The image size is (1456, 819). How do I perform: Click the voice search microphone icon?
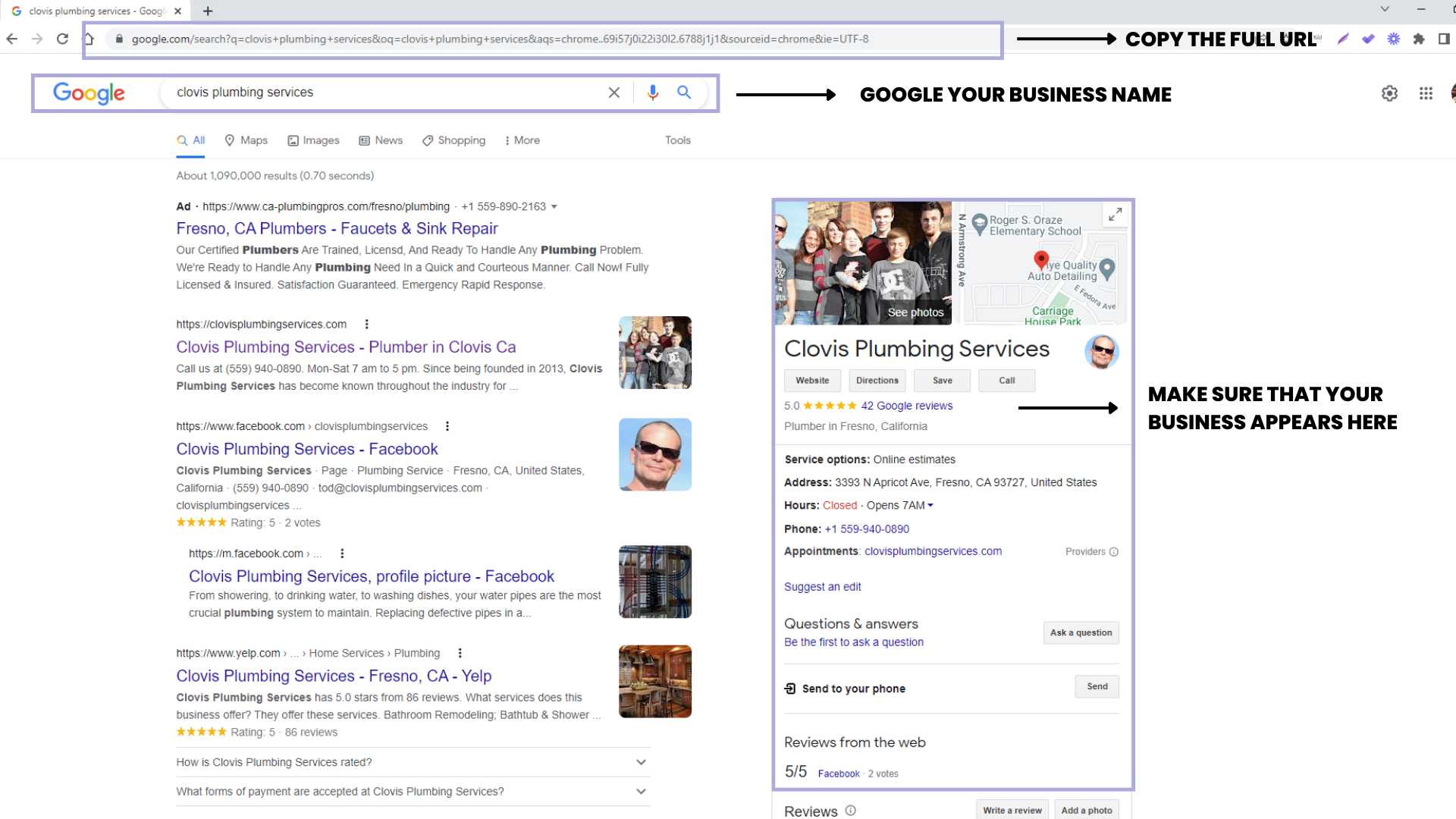click(x=651, y=93)
